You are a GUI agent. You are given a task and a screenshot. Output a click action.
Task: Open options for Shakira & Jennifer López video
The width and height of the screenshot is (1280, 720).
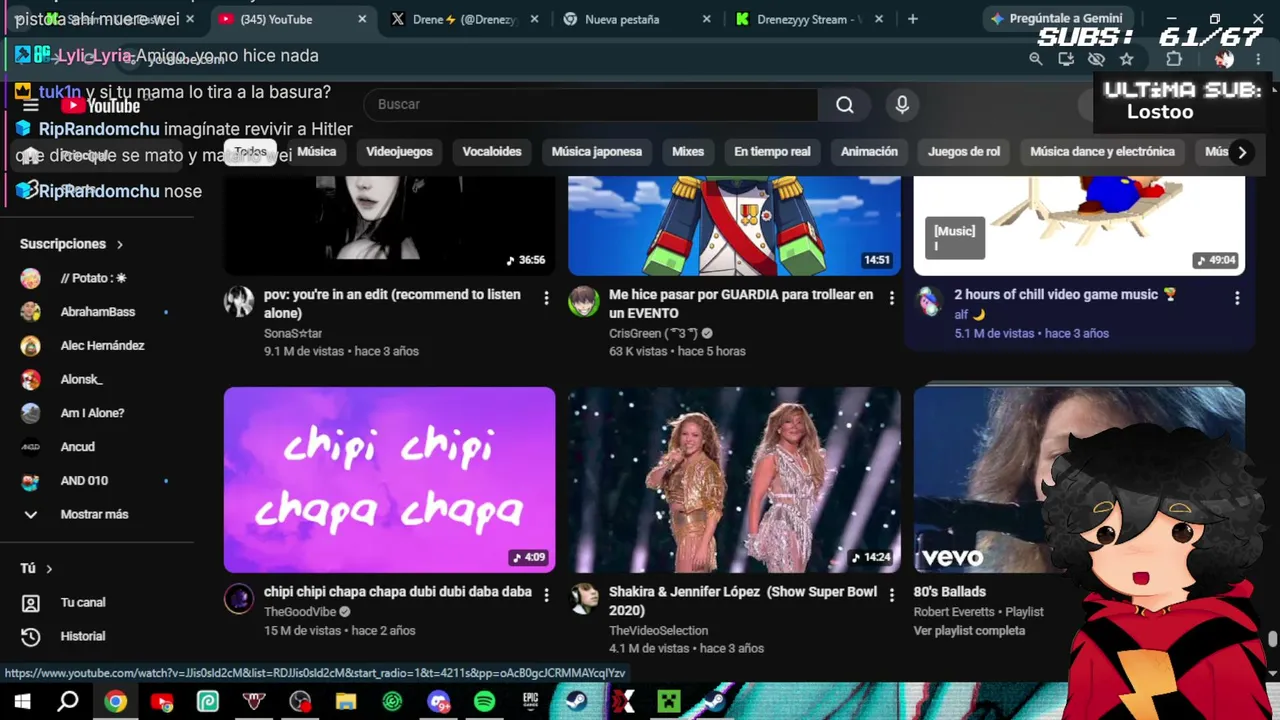tap(891, 595)
